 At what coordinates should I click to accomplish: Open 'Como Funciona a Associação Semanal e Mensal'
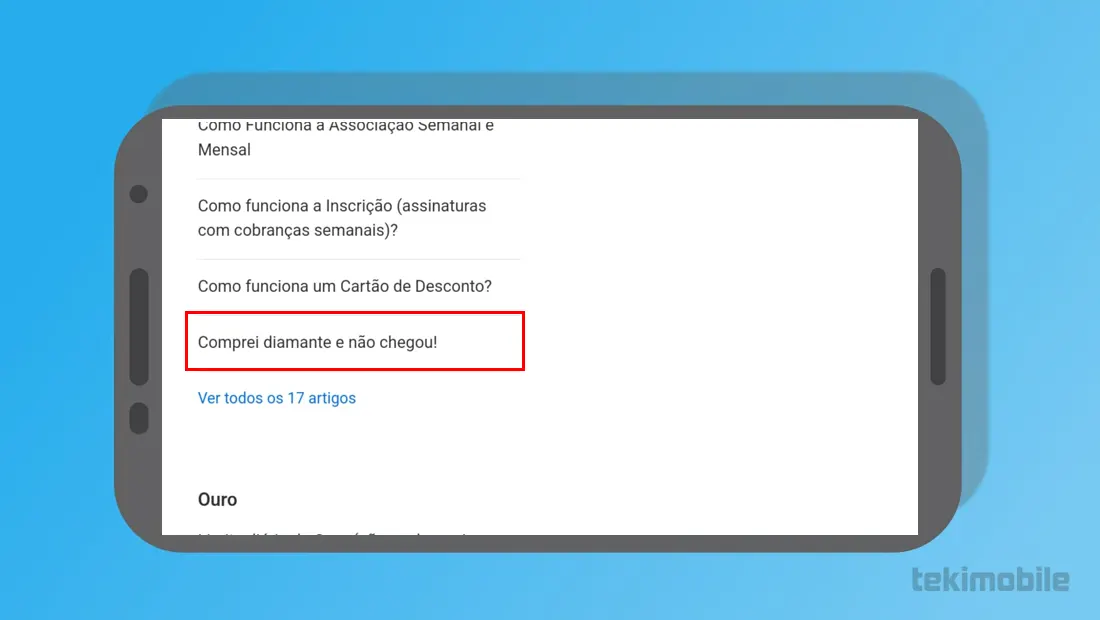coord(345,138)
